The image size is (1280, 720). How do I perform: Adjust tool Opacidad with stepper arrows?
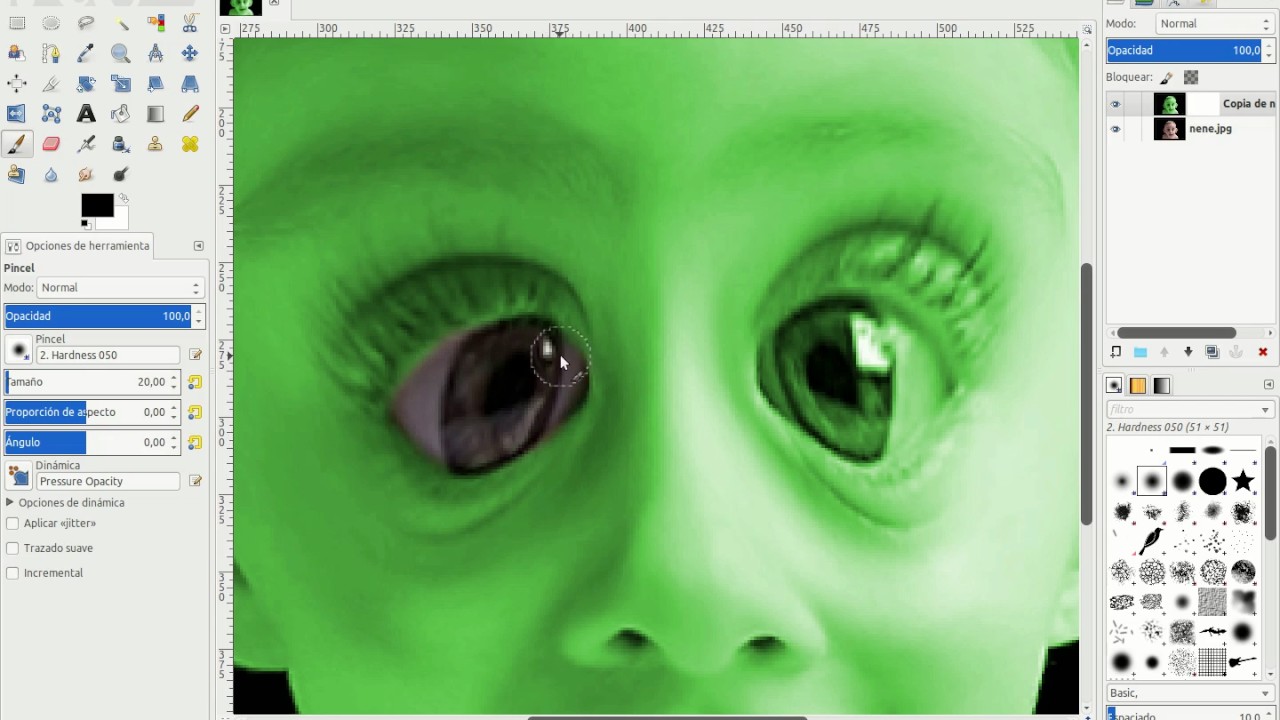coord(198,316)
